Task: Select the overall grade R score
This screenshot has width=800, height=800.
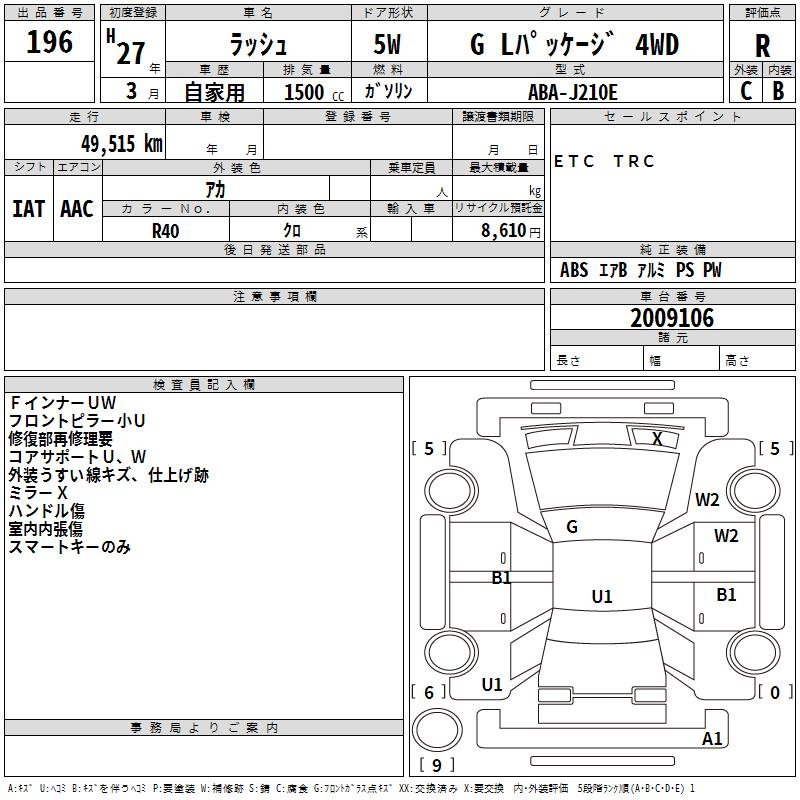Action: [762, 45]
